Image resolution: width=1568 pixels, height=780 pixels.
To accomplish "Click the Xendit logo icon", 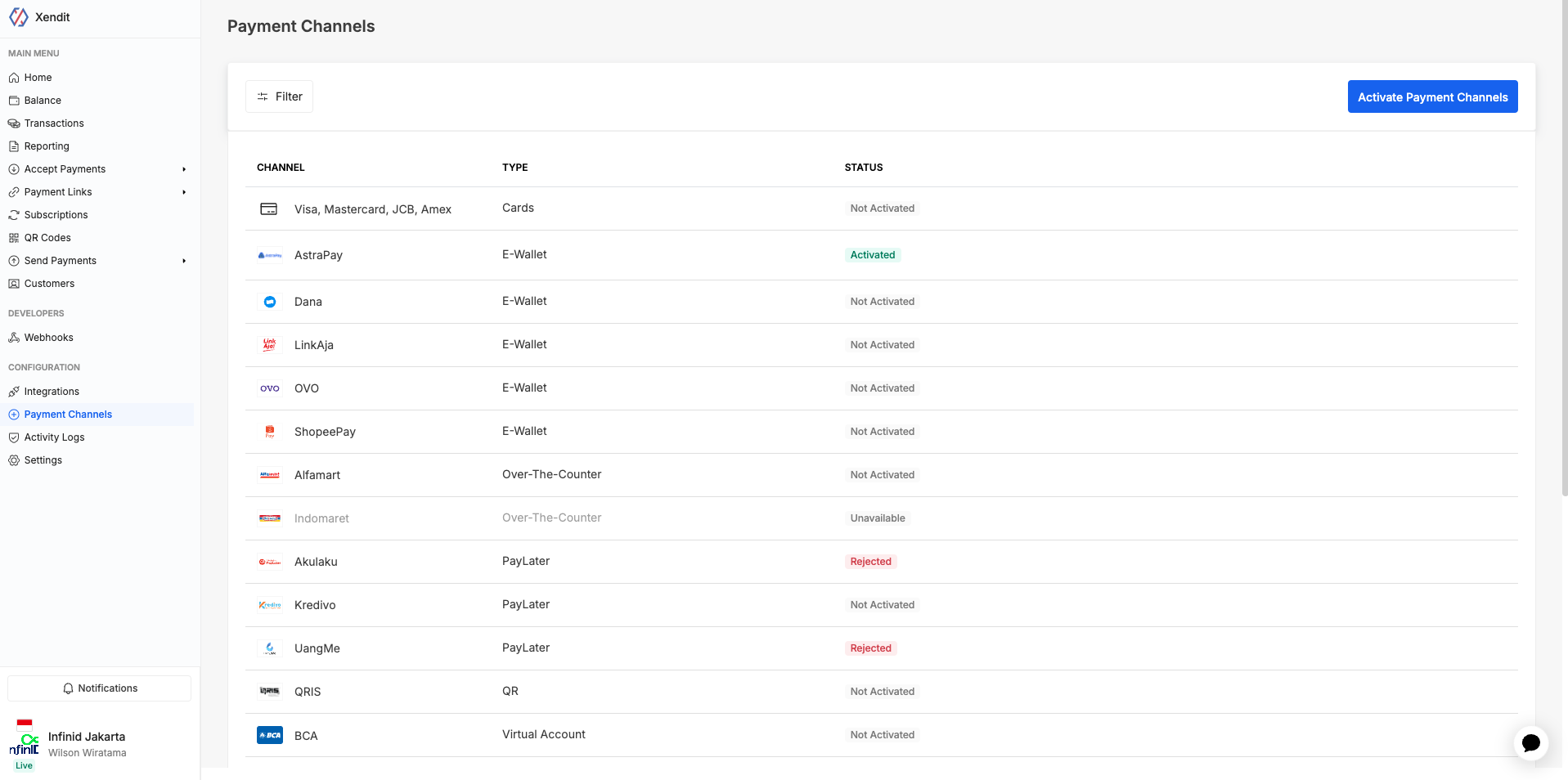I will point(19,17).
